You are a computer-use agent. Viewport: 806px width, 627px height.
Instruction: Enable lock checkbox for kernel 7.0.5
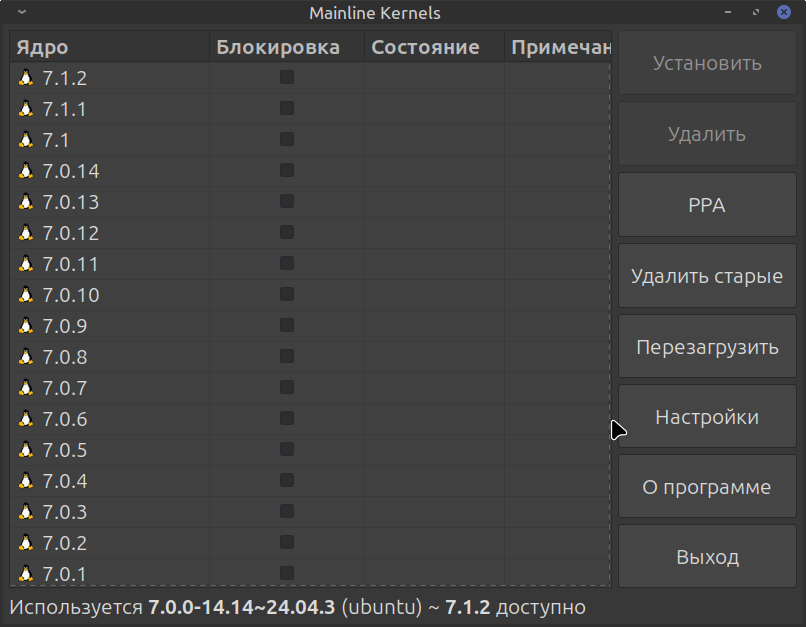tap(287, 449)
